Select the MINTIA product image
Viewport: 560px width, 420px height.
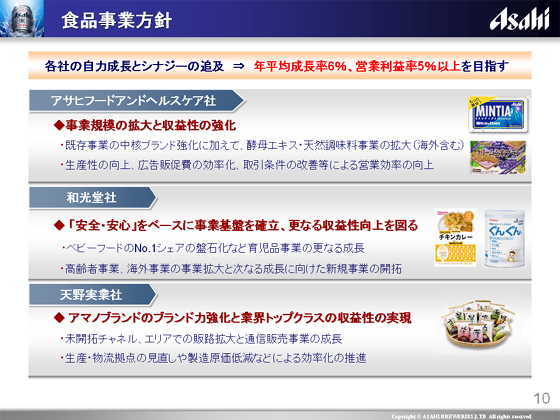pyautogui.click(x=499, y=114)
